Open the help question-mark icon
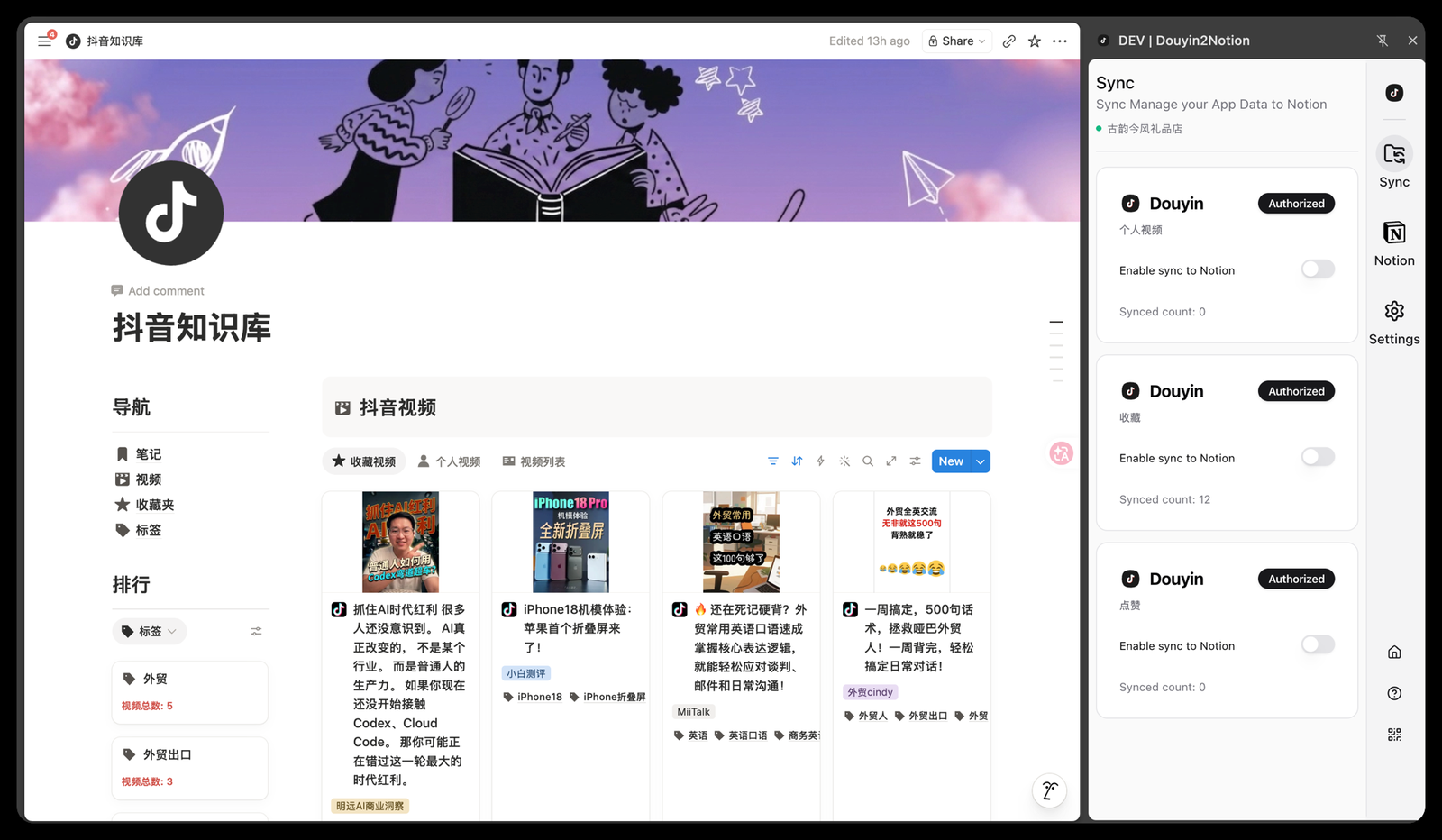Viewport: 1442px width, 840px height. pos(1394,693)
